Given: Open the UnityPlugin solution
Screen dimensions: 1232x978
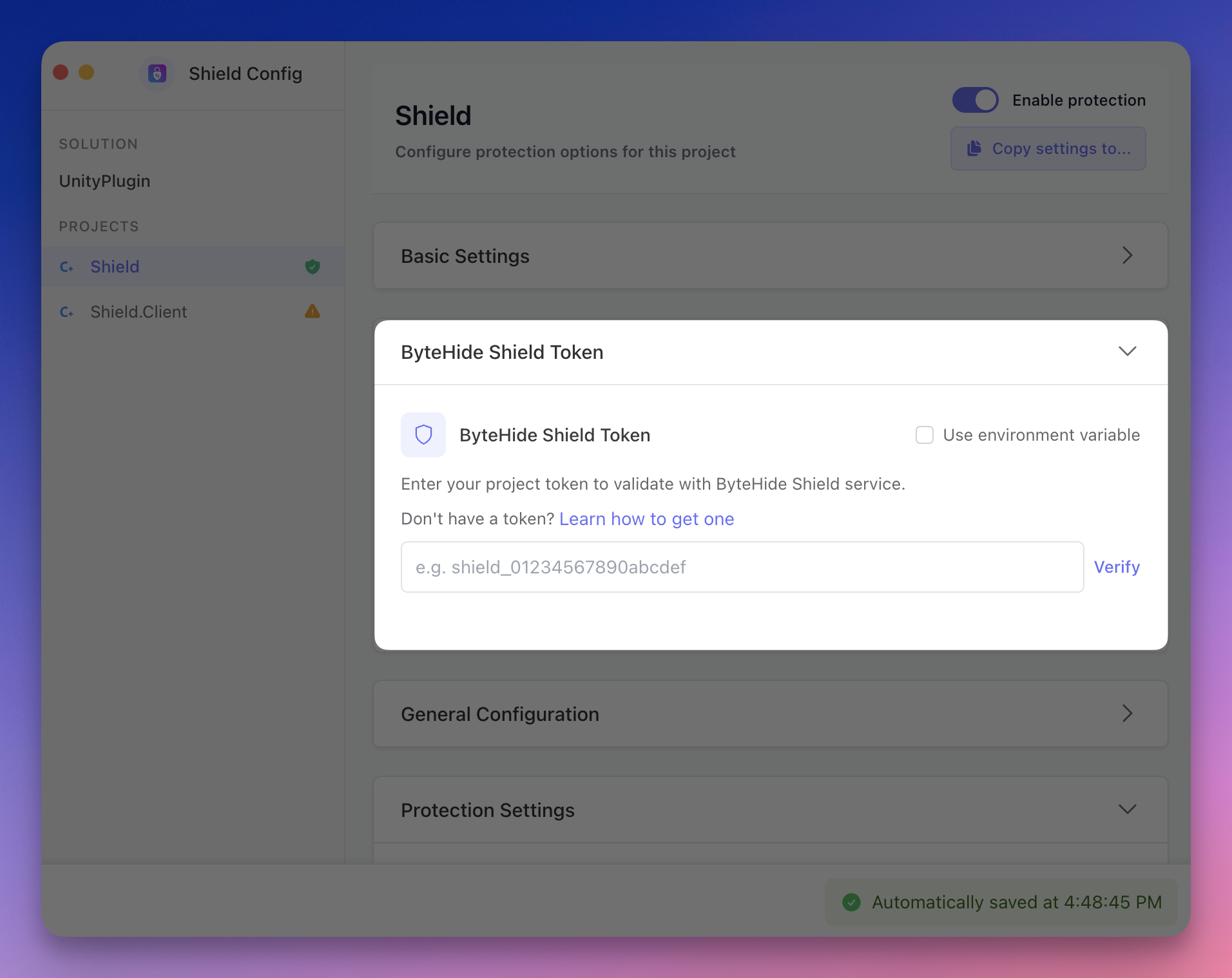Looking at the screenshot, I should pos(104,181).
